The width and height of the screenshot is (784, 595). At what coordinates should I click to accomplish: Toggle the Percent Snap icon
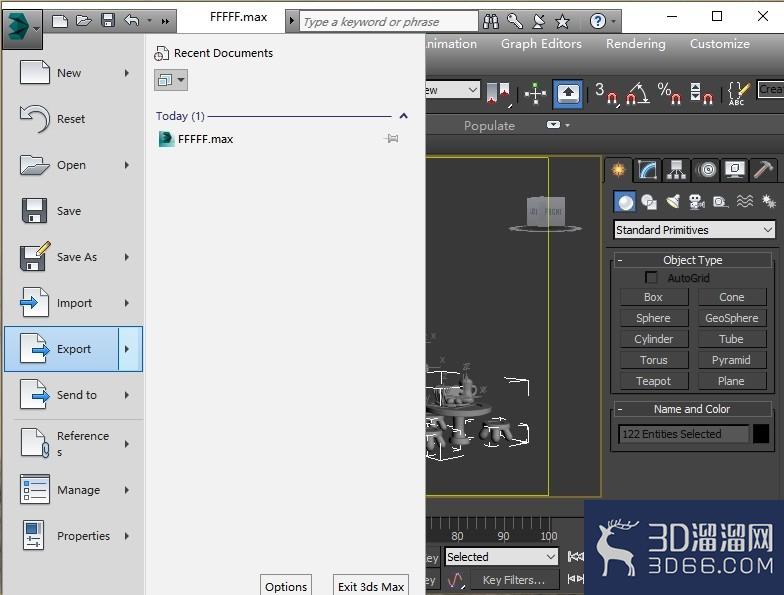coord(669,94)
